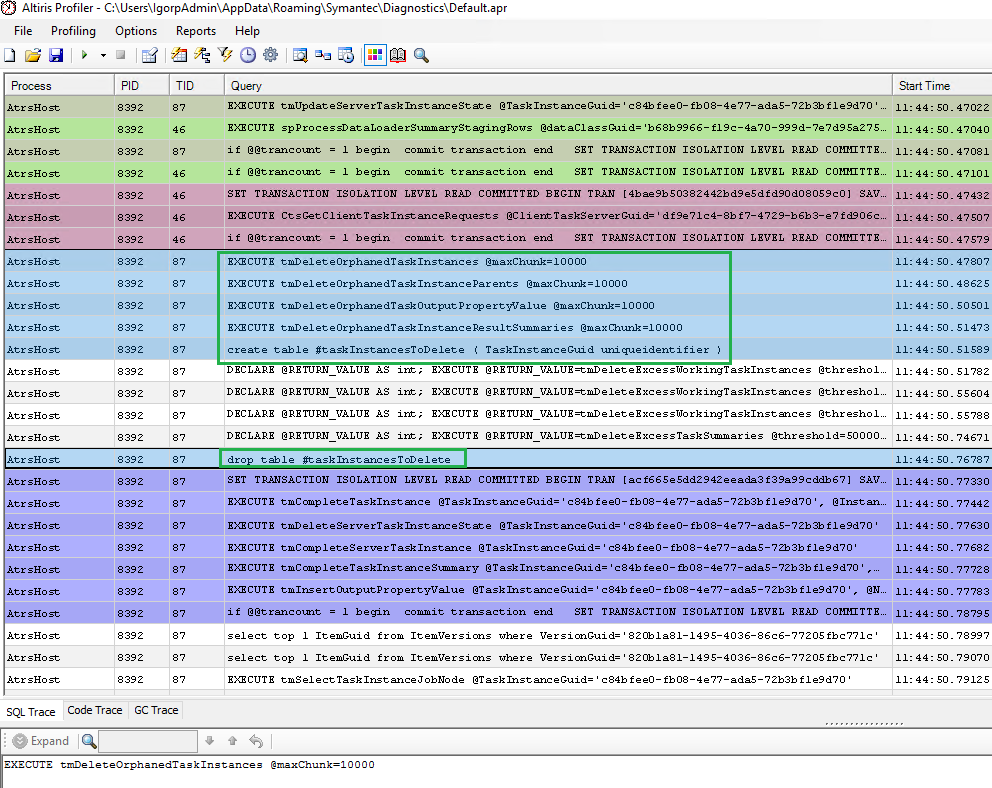Viewport: 992px width, 788px height.
Task: Open the dropdown arrow beside the play button
Action: coord(103,56)
